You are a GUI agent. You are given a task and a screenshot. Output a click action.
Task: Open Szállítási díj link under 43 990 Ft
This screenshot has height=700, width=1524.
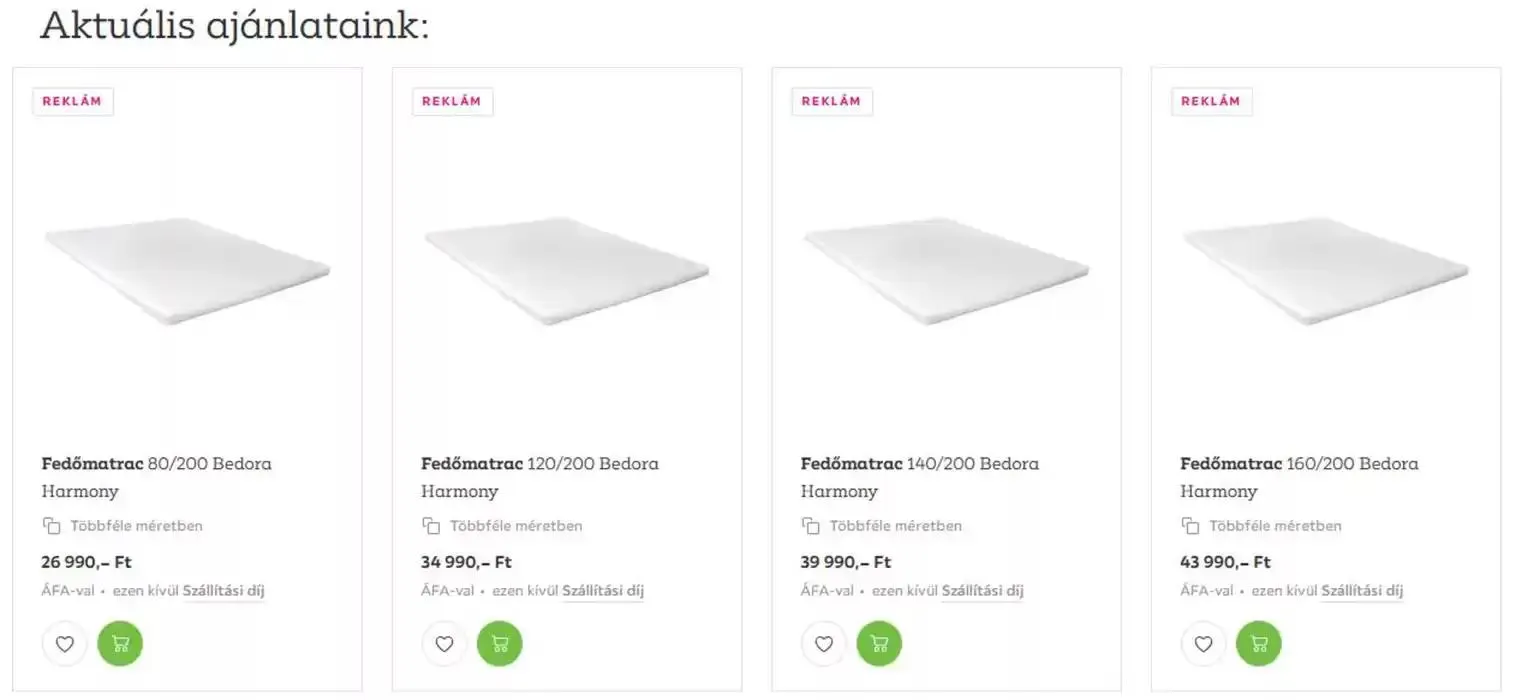coord(1362,591)
